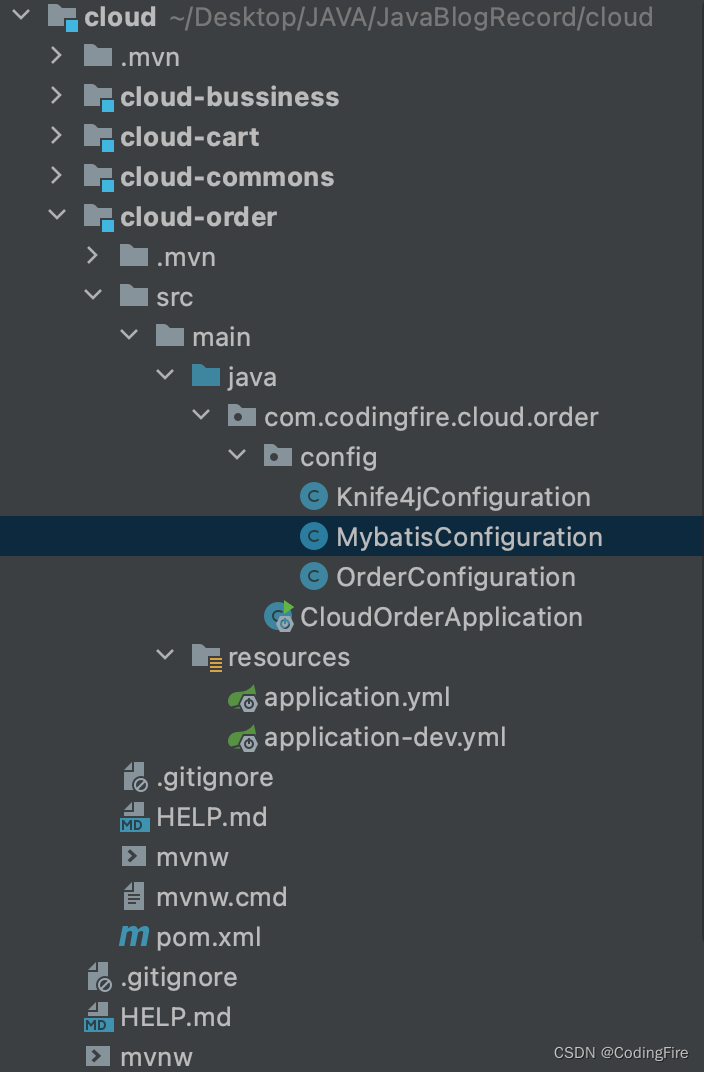The image size is (704, 1072).
Task: Select MybatisConfiguration class in tree
Action: 469,537
